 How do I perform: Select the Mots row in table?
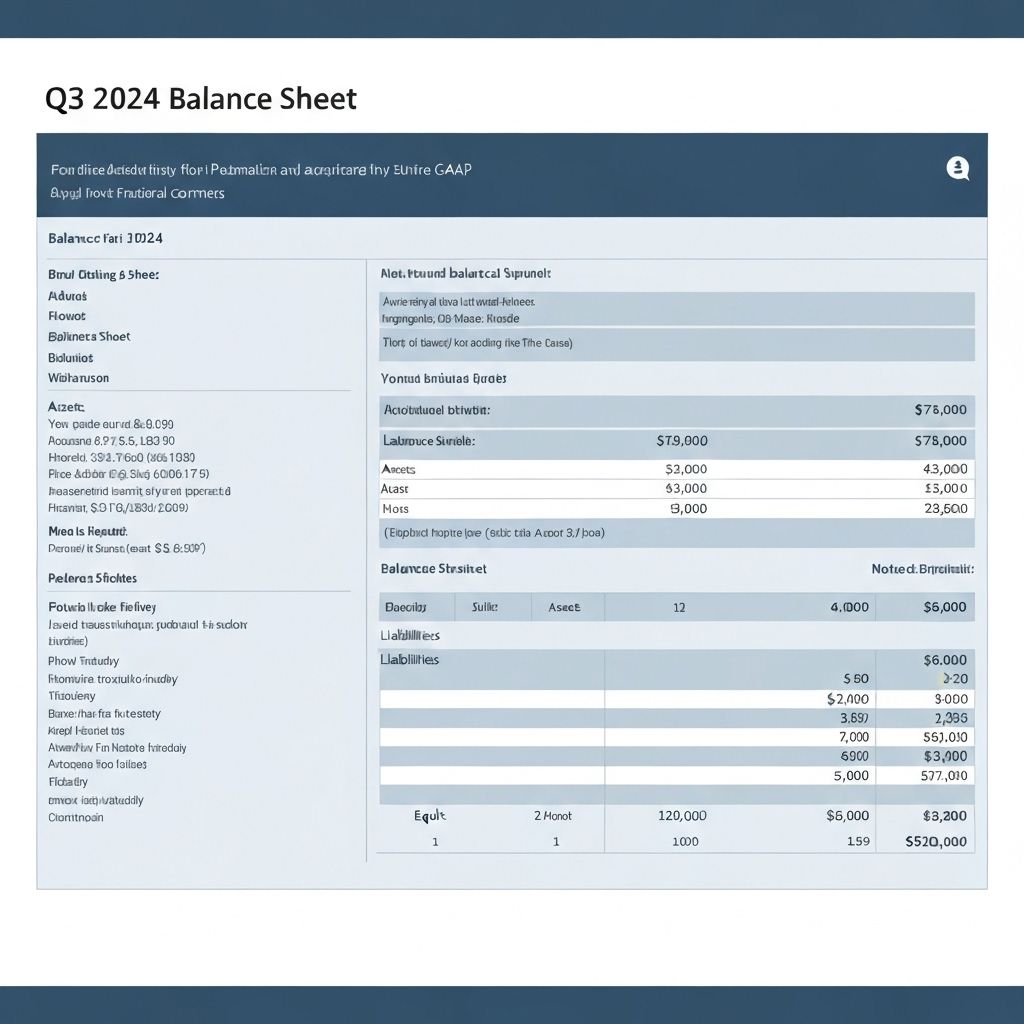pos(396,509)
